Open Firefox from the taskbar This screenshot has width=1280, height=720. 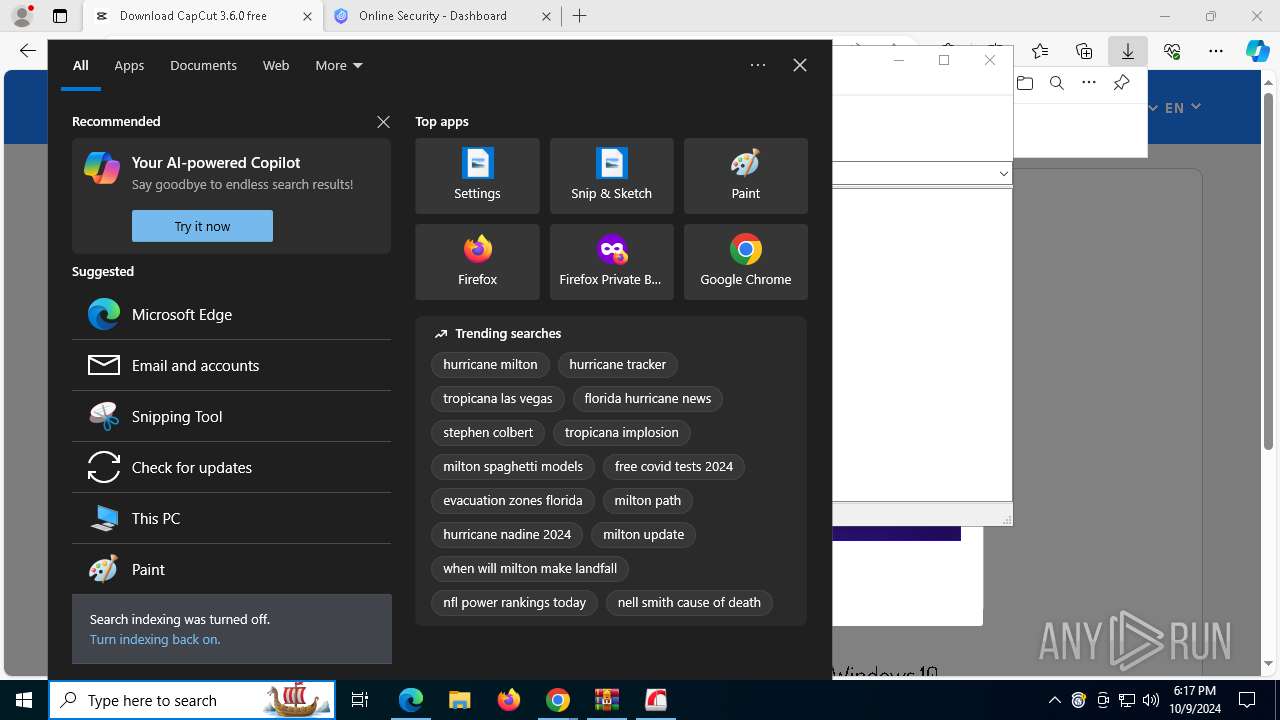click(509, 700)
